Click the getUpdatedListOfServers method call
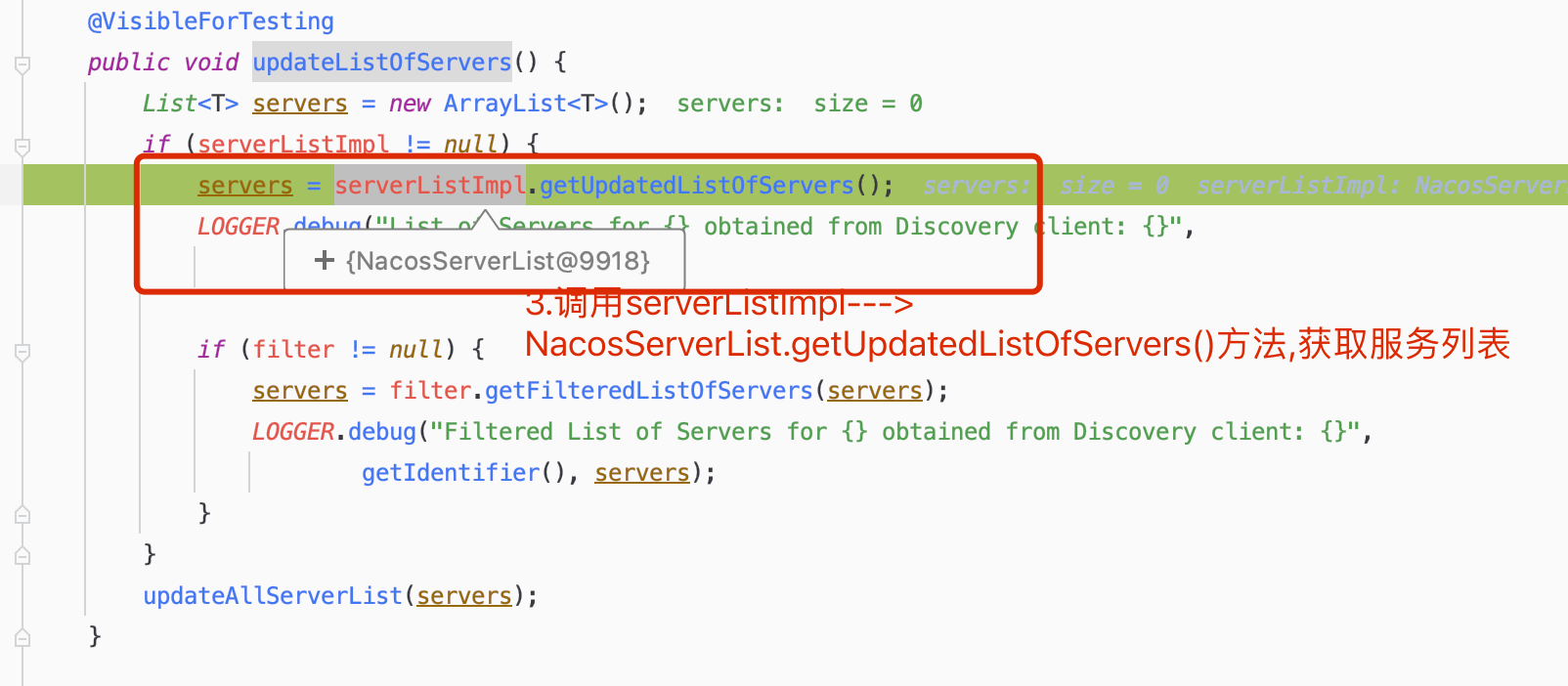 697,186
